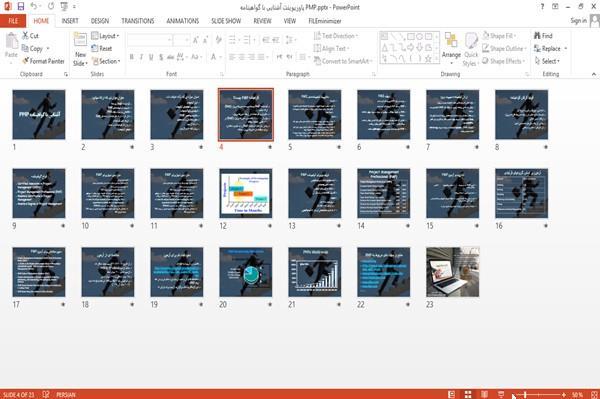The width and height of the screenshot is (600, 399).
Task: Select slide 20 pie chart thumbnail
Action: click(246, 272)
